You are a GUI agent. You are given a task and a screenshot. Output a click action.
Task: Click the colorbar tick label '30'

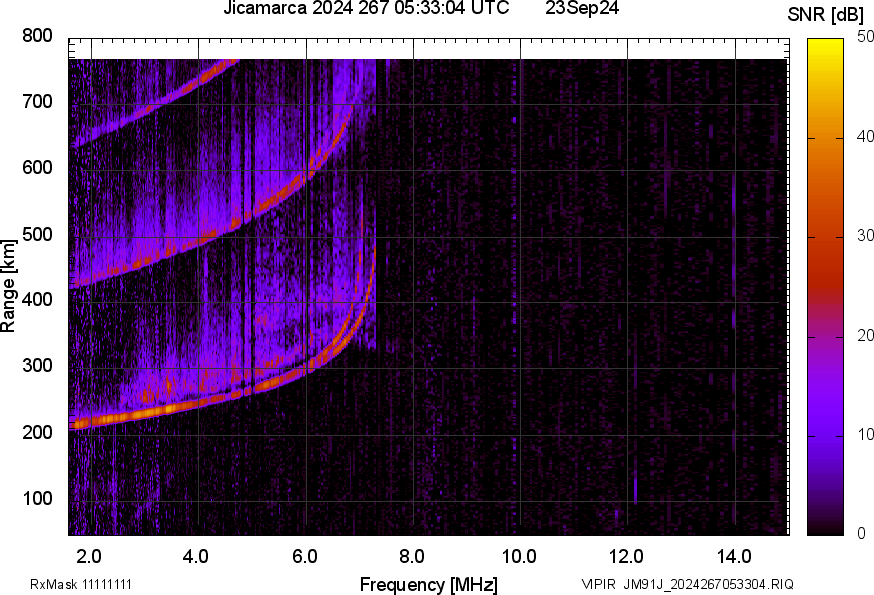tap(865, 236)
